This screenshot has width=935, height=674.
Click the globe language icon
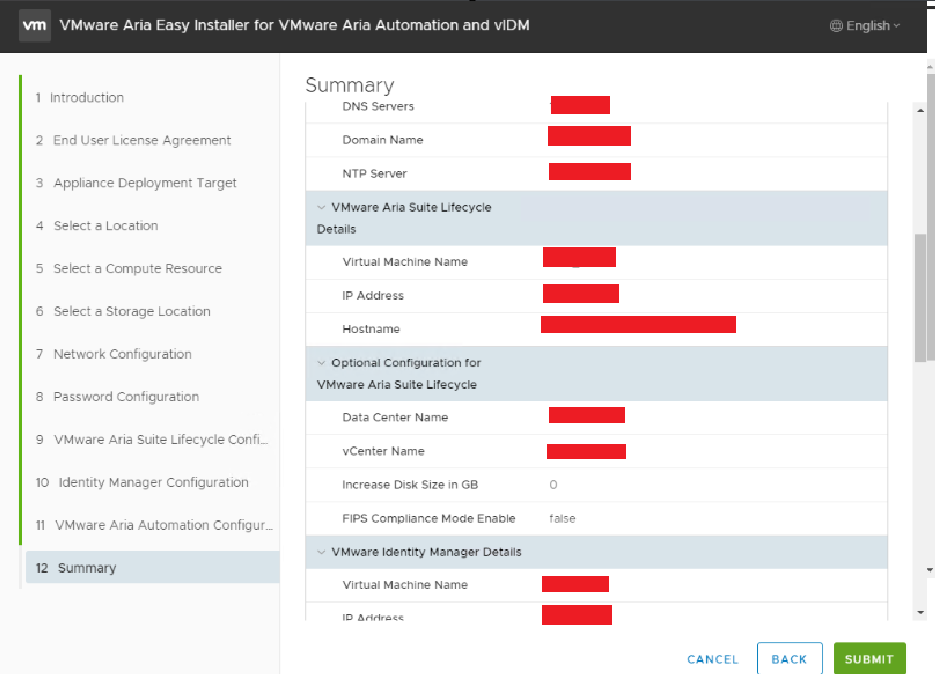point(836,26)
